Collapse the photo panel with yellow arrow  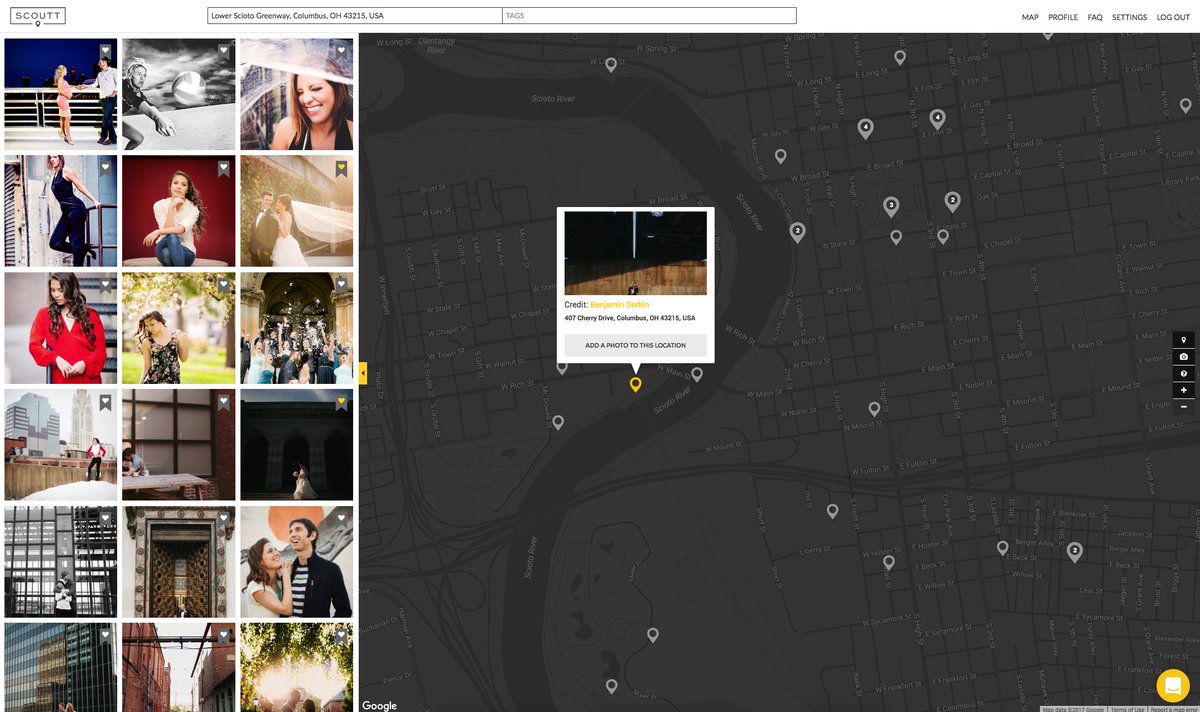[363, 373]
